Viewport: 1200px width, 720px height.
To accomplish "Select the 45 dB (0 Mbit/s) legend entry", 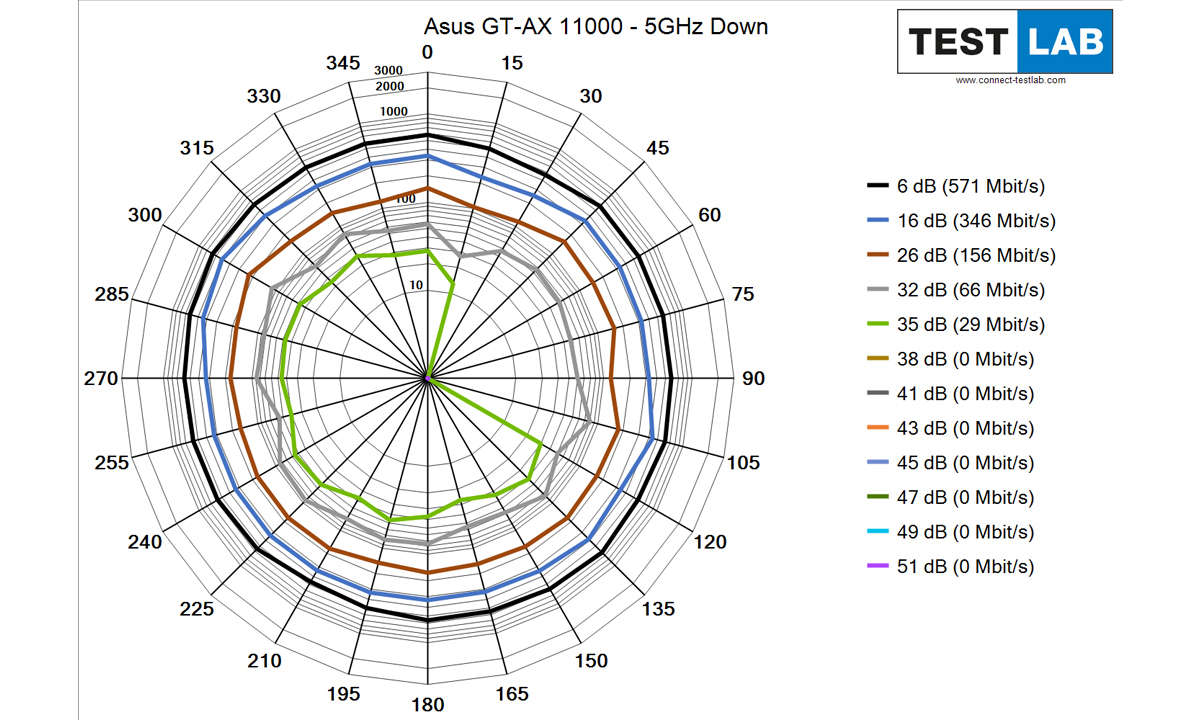I will 950,463.
